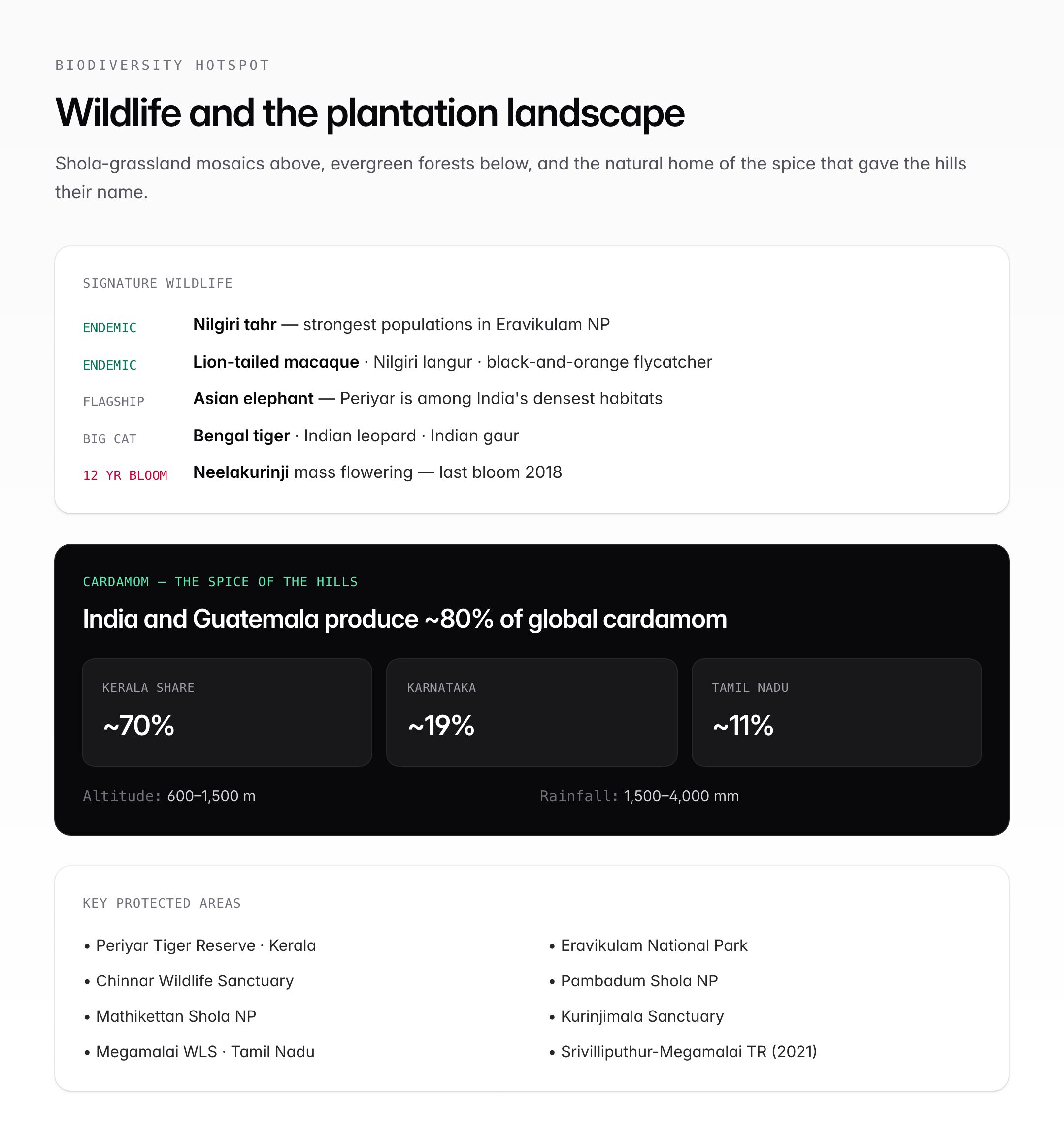Select Chinnar Wildlife Sanctuary item

[x=188, y=981]
